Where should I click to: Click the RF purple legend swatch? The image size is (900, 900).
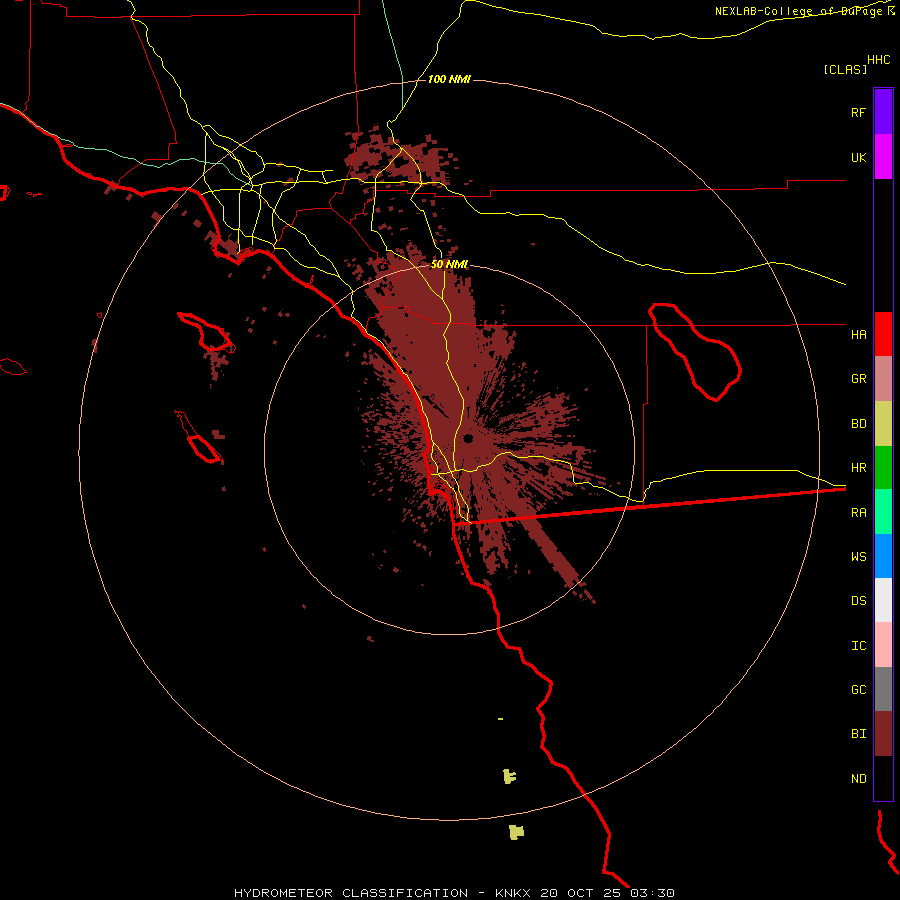point(883,111)
